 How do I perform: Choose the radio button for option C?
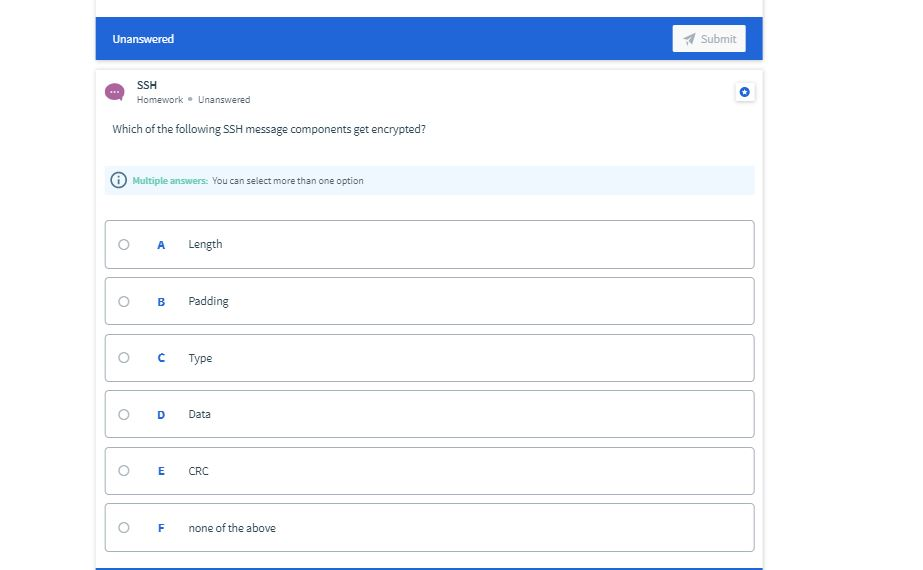(x=124, y=357)
